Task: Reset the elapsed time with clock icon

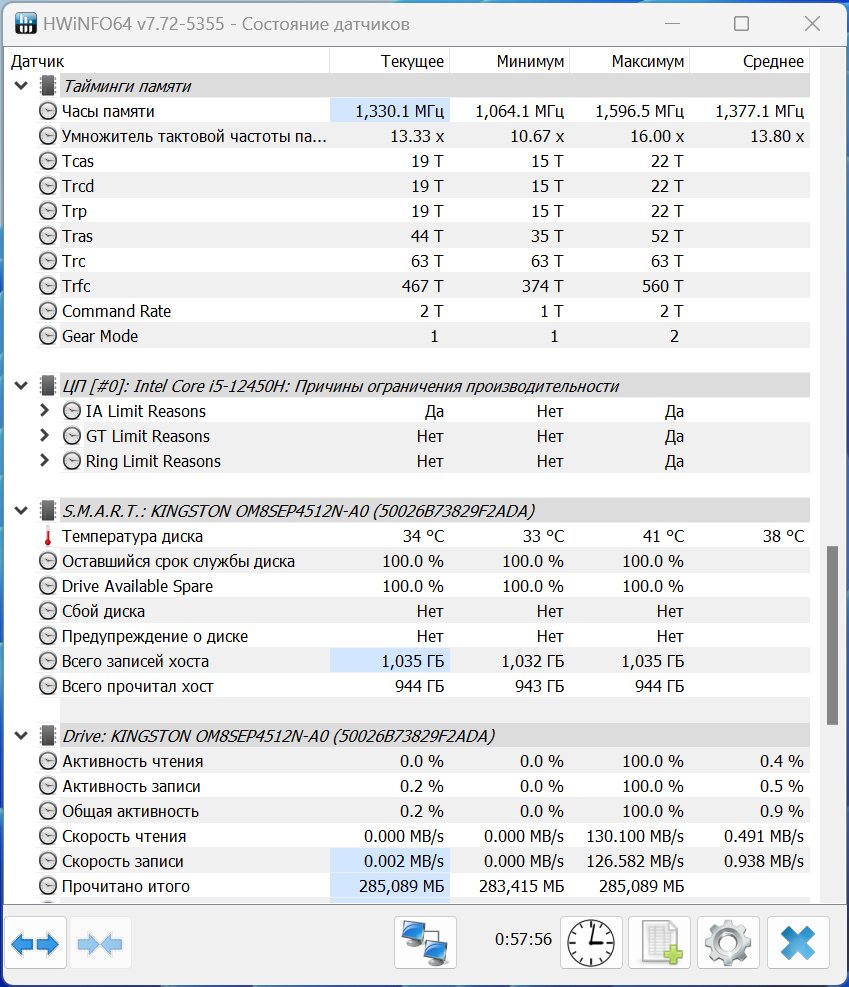Action: pyautogui.click(x=591, y=942)
